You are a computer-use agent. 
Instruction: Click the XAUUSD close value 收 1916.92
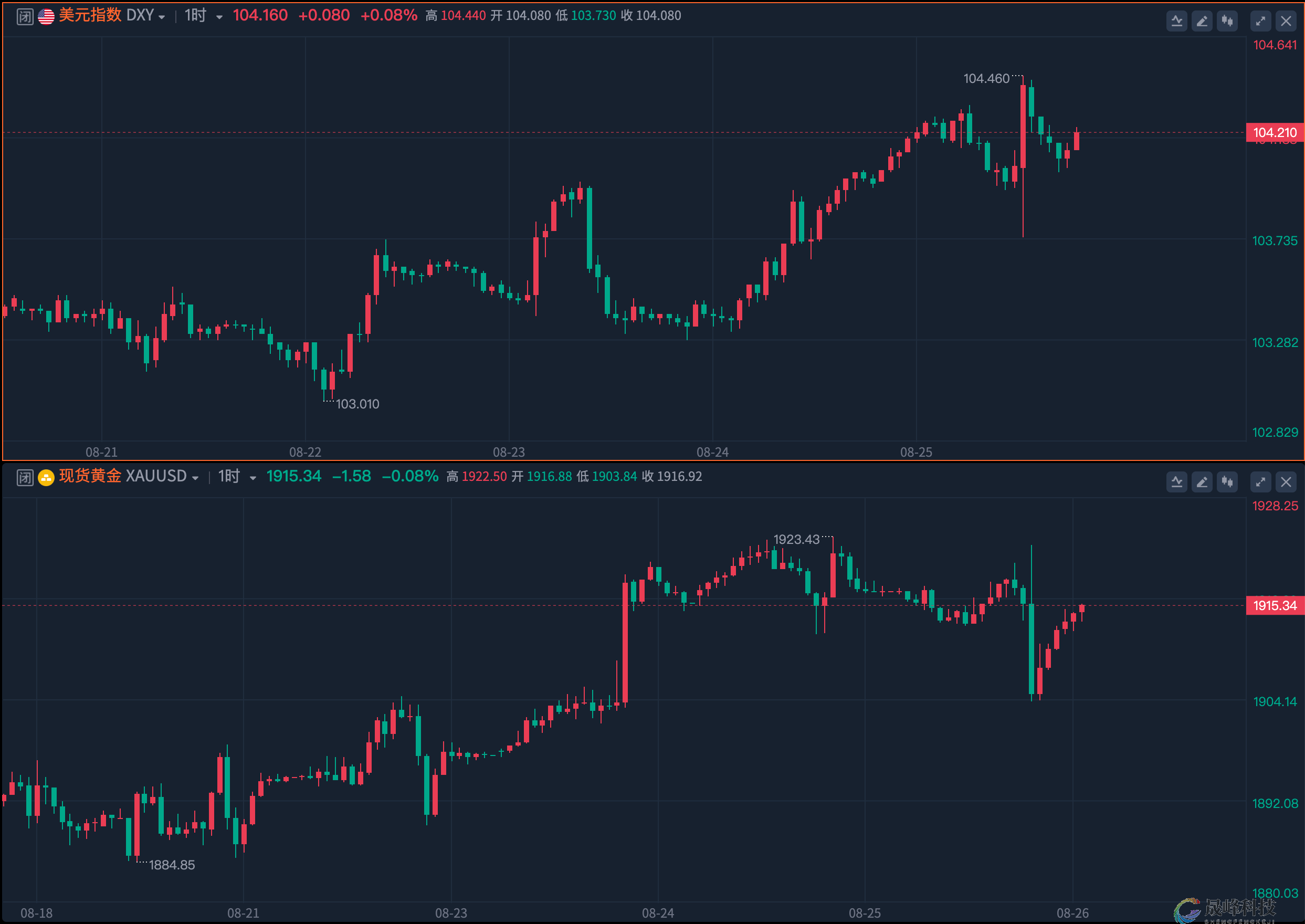coord(672,477)
